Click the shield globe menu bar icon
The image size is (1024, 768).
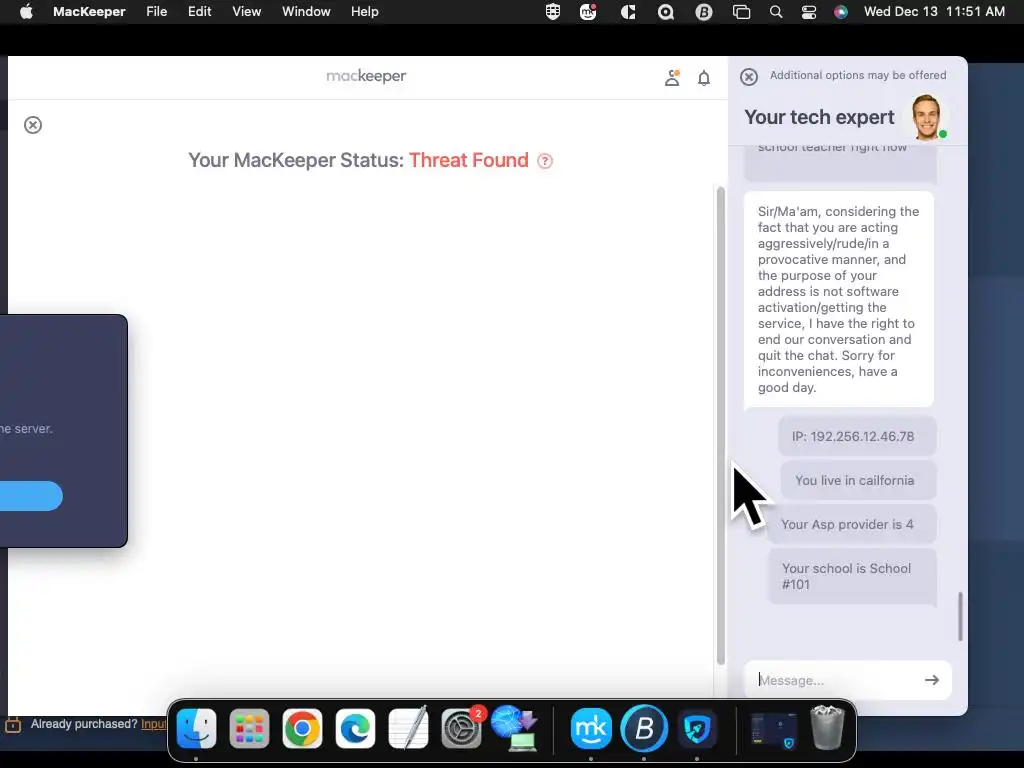552,12
